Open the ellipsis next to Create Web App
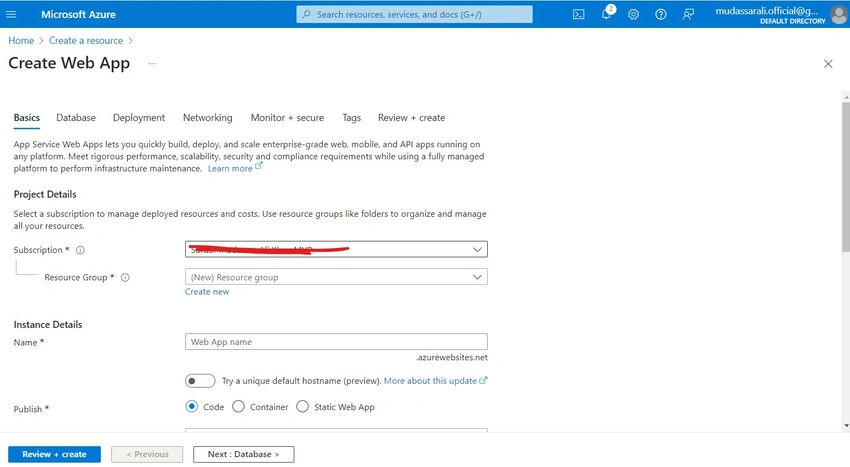The height and width of the screenshot is (467, 850). point(152,63)
